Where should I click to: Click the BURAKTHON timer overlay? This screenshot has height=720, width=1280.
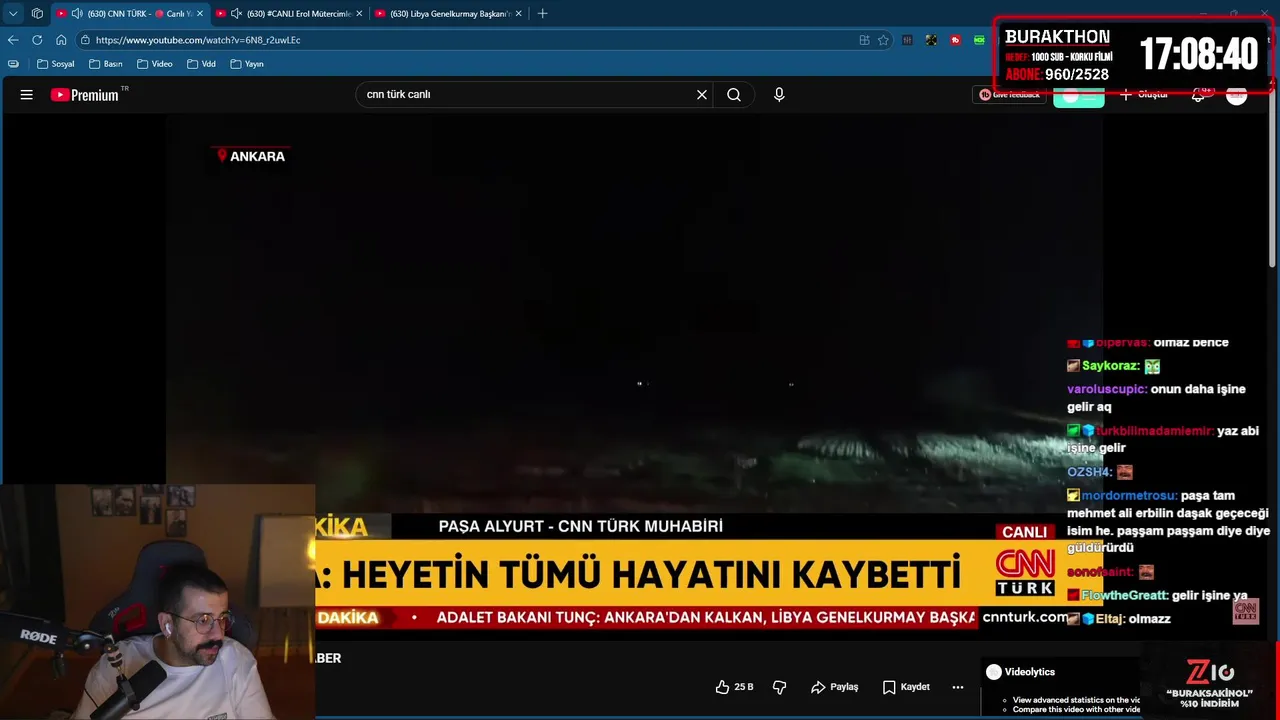pyautogui.click(x=1133, y=54)
